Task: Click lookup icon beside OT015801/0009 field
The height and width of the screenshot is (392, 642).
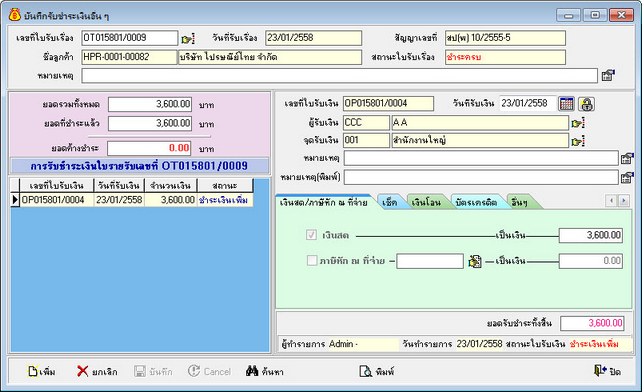Action: point(188,39)
